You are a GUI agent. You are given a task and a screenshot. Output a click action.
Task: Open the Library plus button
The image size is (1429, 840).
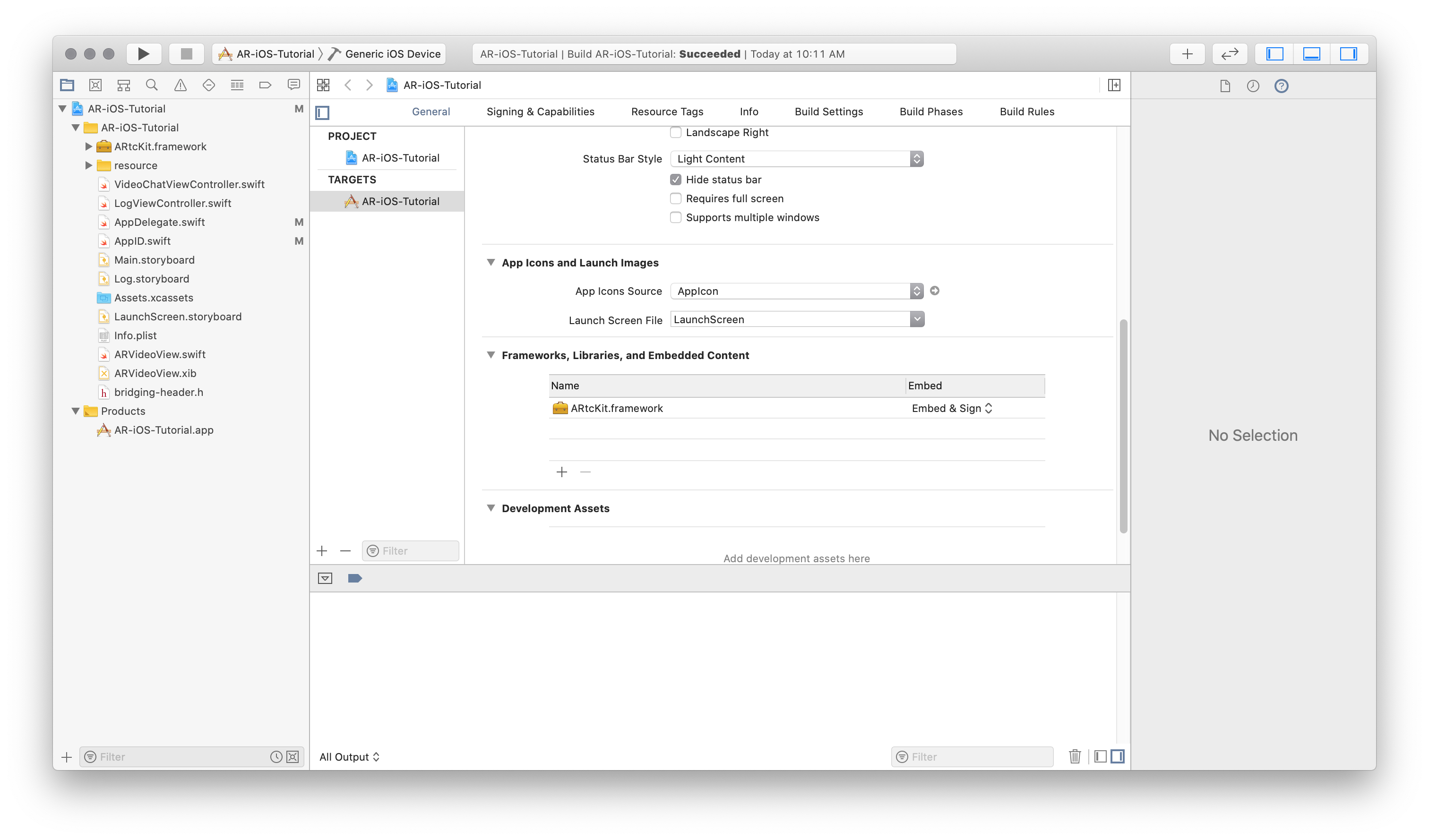(x=1188, y=54)
